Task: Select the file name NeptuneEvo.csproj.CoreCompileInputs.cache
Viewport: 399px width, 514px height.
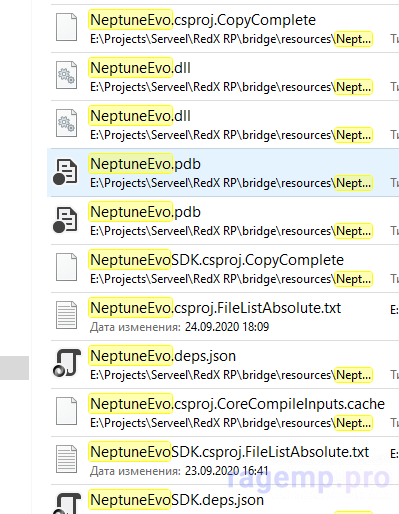Action: [x=237, y=404]
